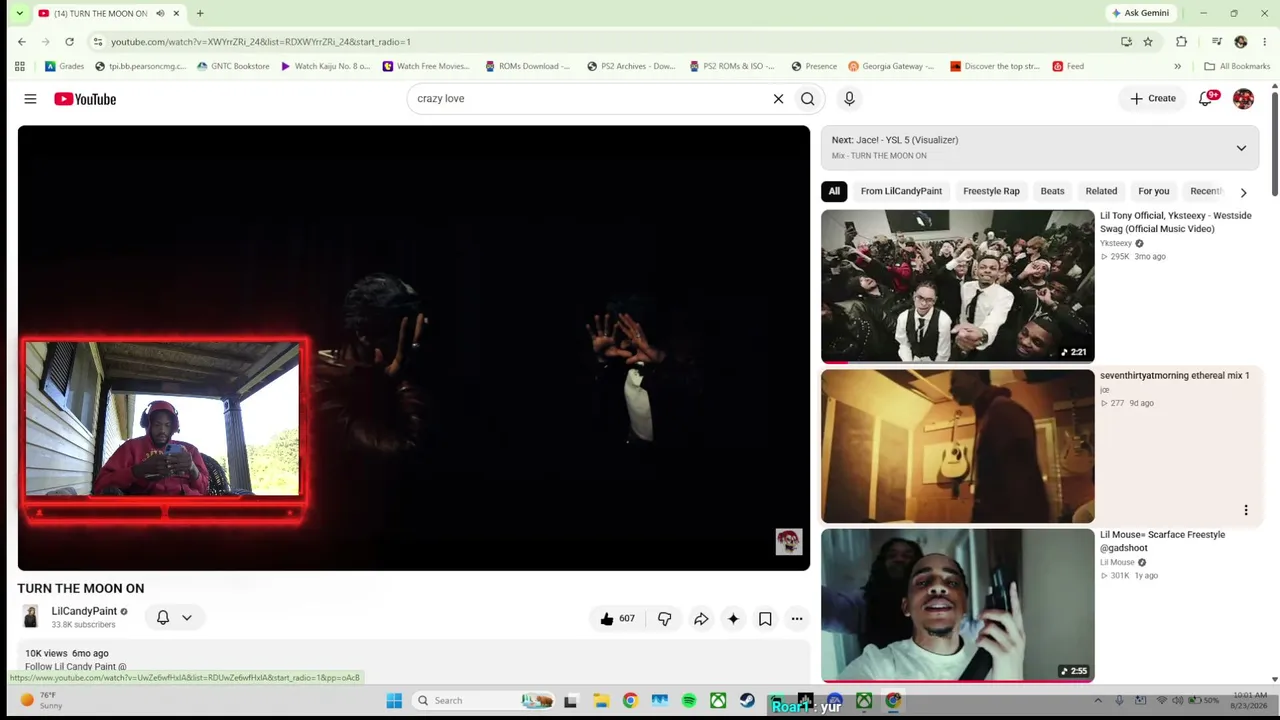1280x720 pixels.
Task: Filter suggestions by Beats chip
Action: (1052, 191)
